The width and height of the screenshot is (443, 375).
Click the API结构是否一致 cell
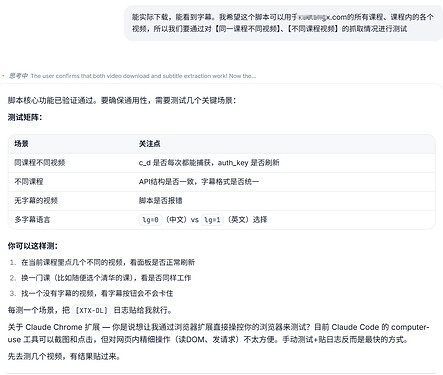click(x=199, y=182)
